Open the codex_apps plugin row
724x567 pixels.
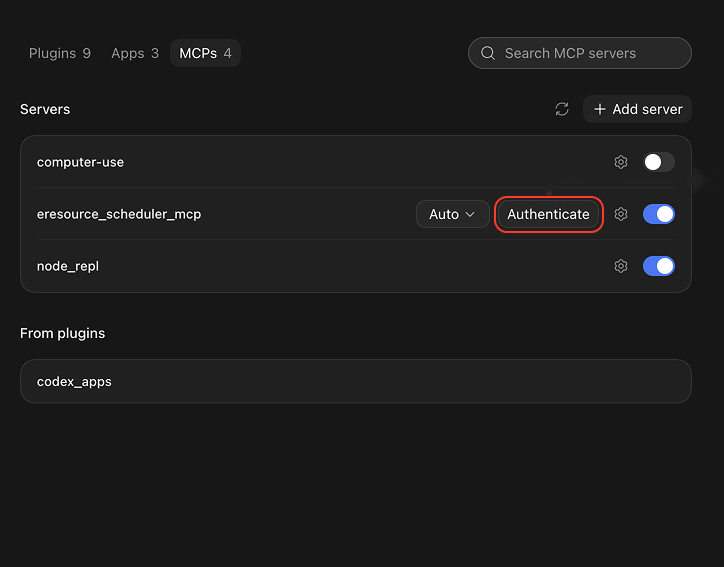[356, 381]
